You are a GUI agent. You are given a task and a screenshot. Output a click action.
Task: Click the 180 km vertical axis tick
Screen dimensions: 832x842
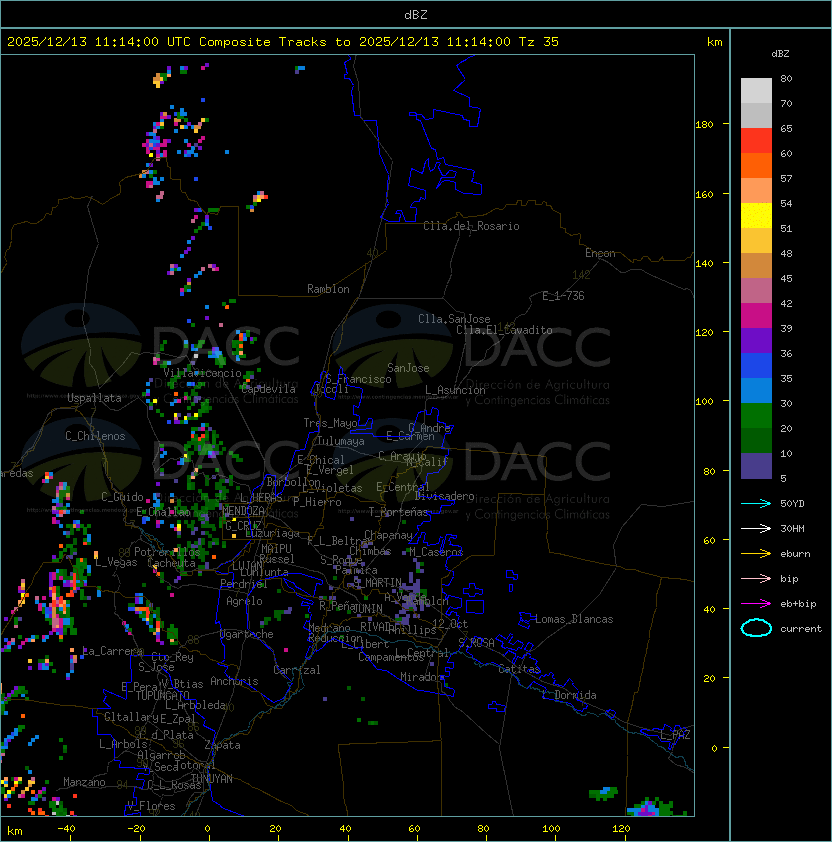[x=704, y=124]
